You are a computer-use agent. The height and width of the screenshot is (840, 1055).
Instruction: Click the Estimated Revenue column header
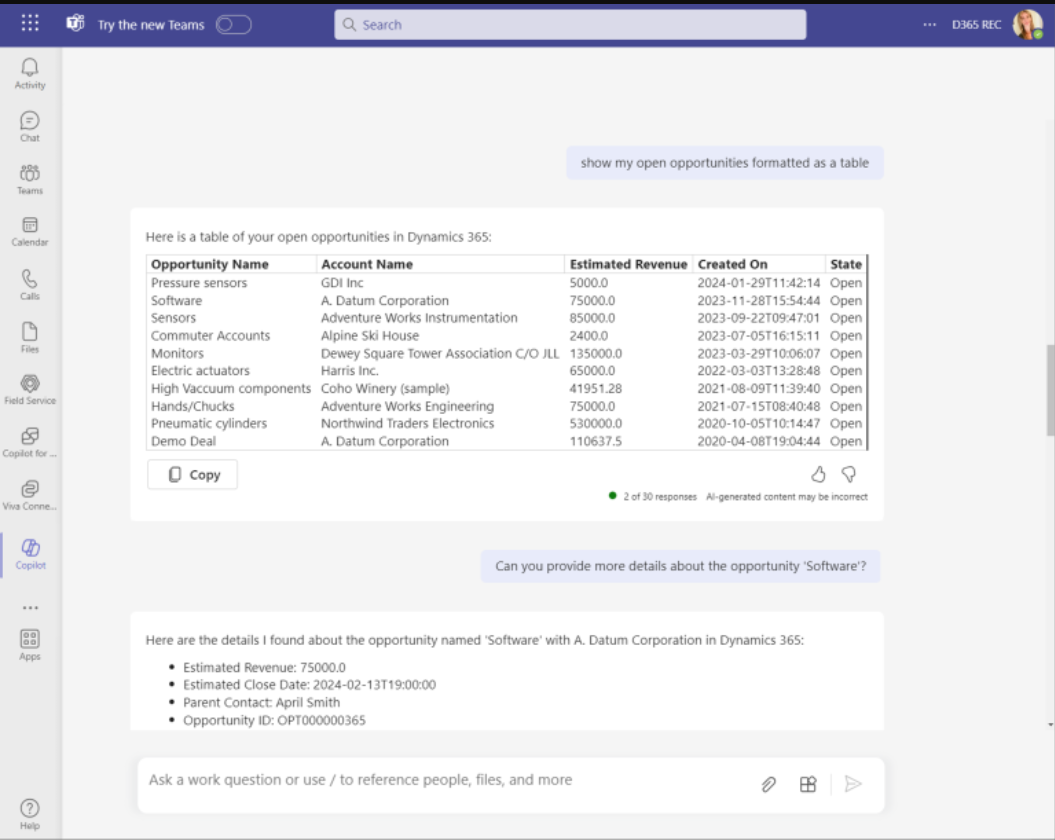click(x=628, y=265)
